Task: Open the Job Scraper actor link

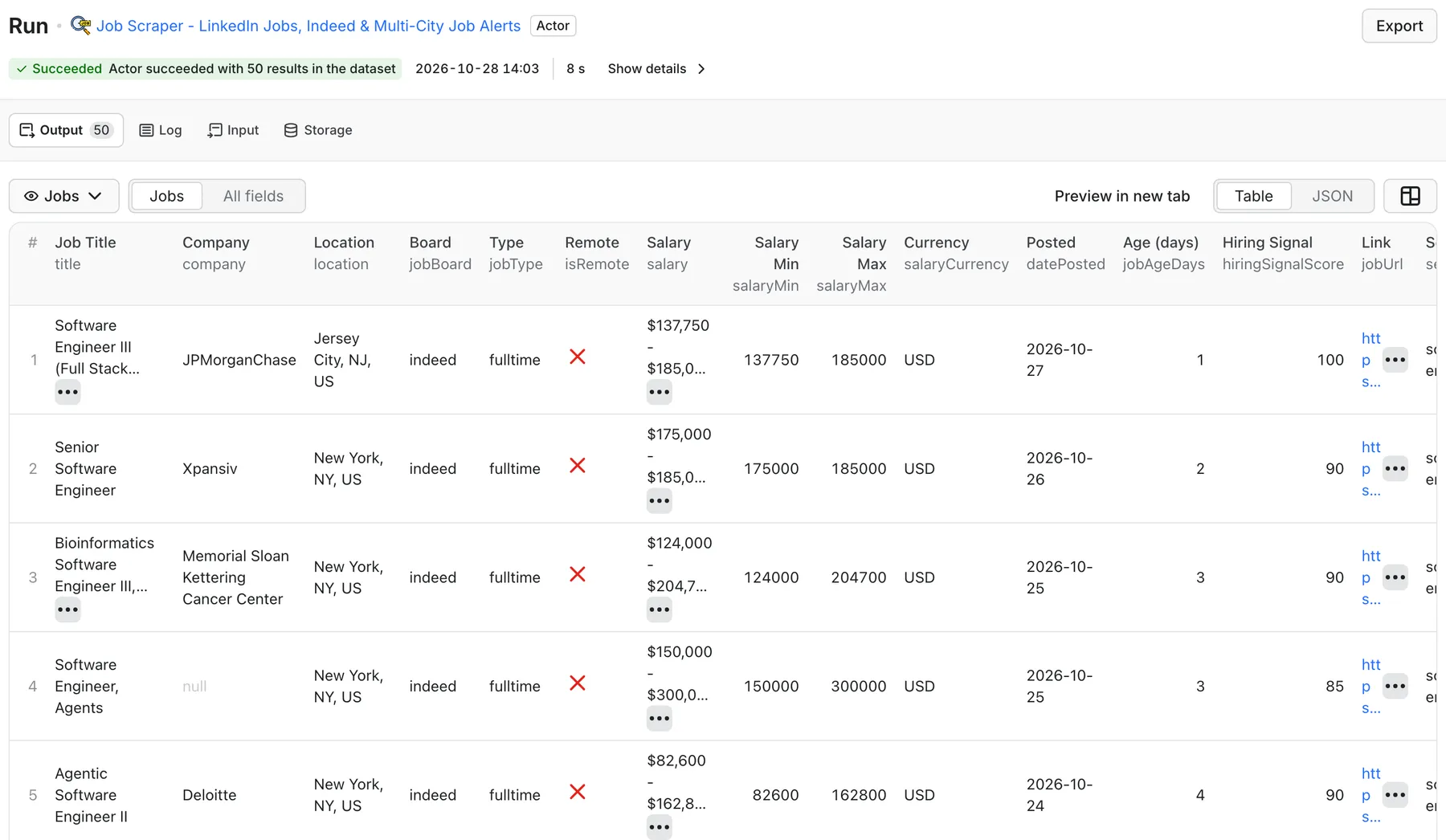Action: (308, 26)
